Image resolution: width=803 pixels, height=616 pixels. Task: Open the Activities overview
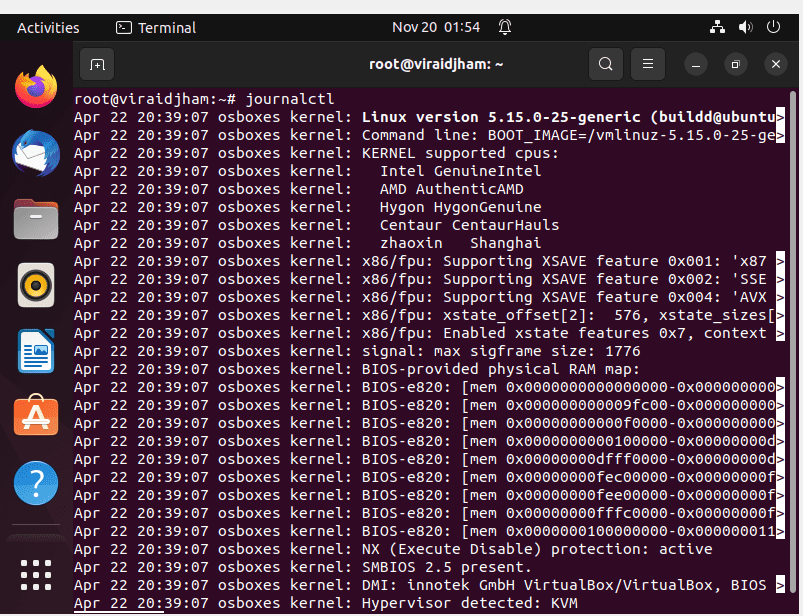click(x=48, y=28)
